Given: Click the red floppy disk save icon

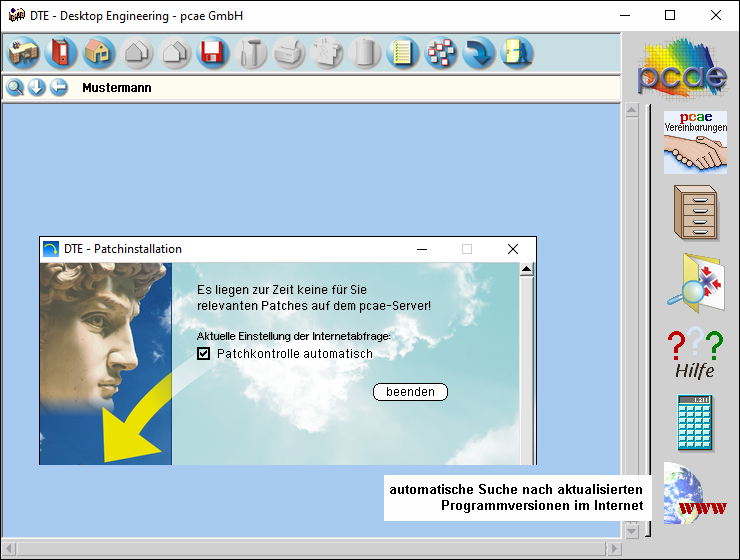Looking at the screenshot, I should (211, 52).
